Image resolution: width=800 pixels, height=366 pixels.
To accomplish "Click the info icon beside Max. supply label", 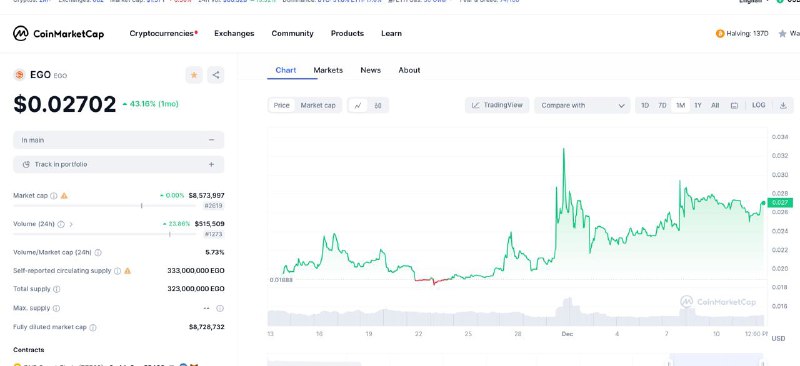I will pos(56,308).
